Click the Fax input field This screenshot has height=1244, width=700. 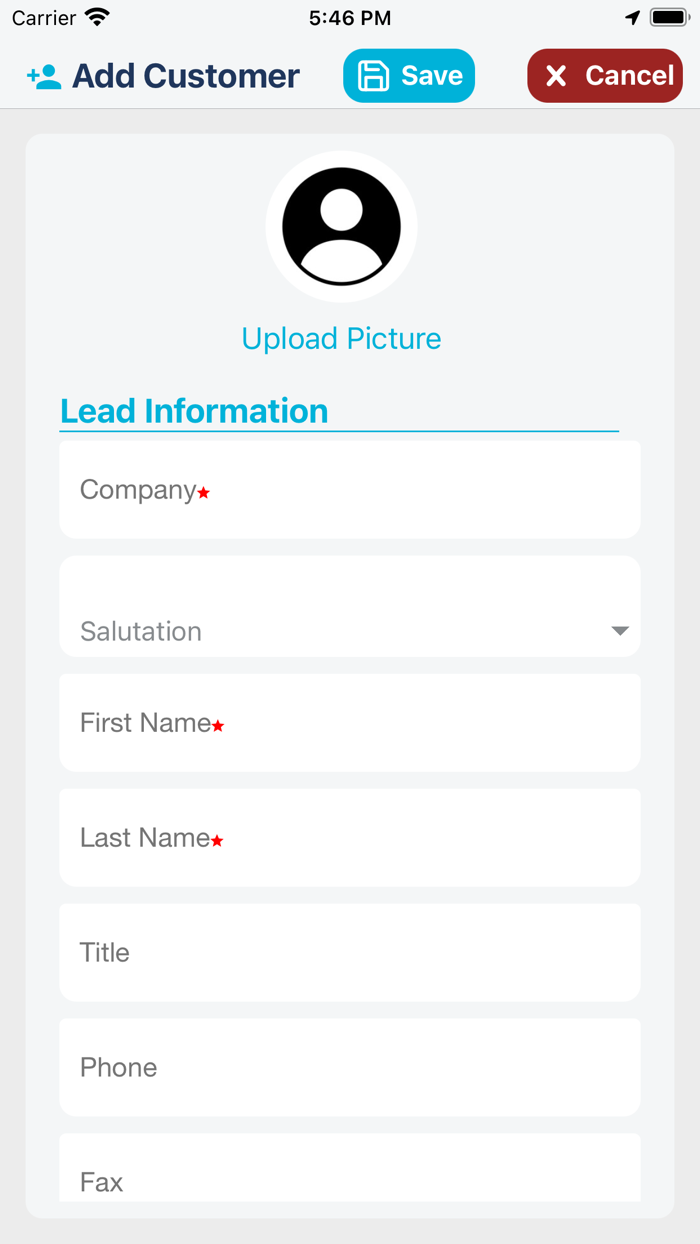350,1181
